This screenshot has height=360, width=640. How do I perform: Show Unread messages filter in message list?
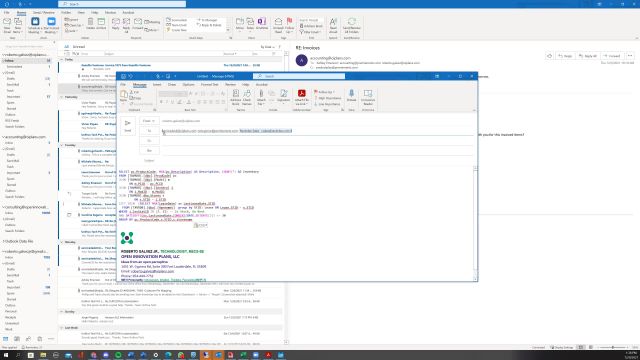point(78,47)
